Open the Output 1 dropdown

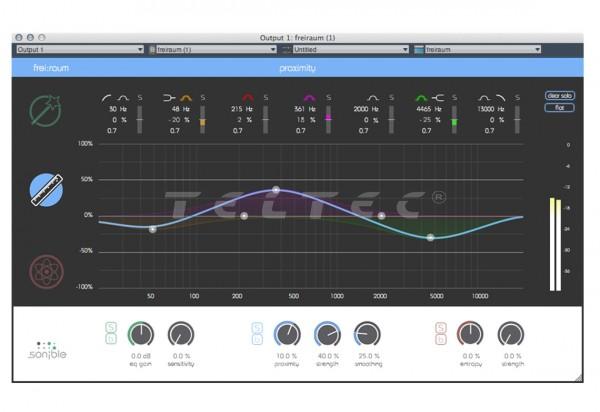[80, 48]
